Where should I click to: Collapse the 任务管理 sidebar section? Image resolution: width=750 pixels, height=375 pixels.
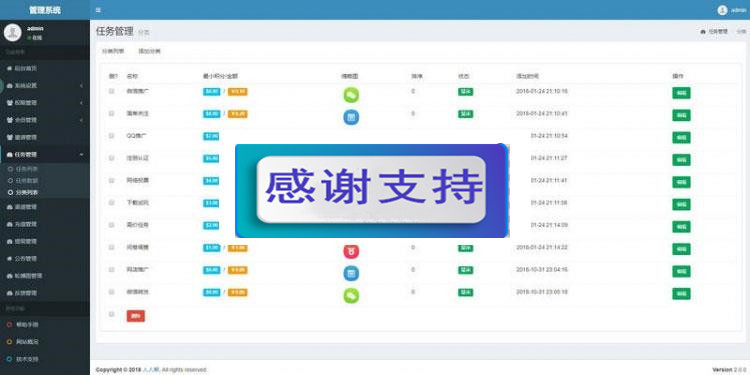[45, 154]
